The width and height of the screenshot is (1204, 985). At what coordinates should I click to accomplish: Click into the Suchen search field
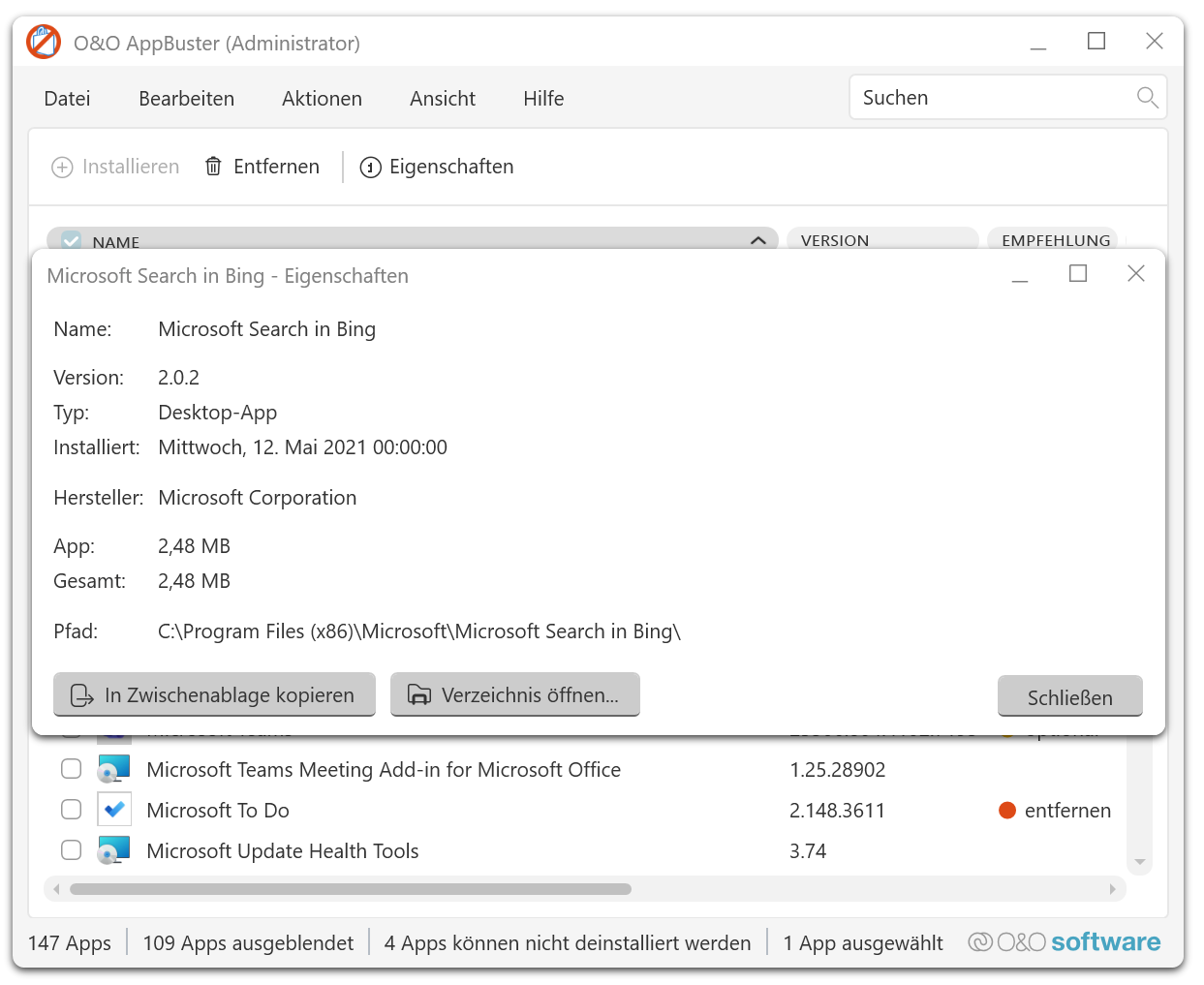pos(993,98)
